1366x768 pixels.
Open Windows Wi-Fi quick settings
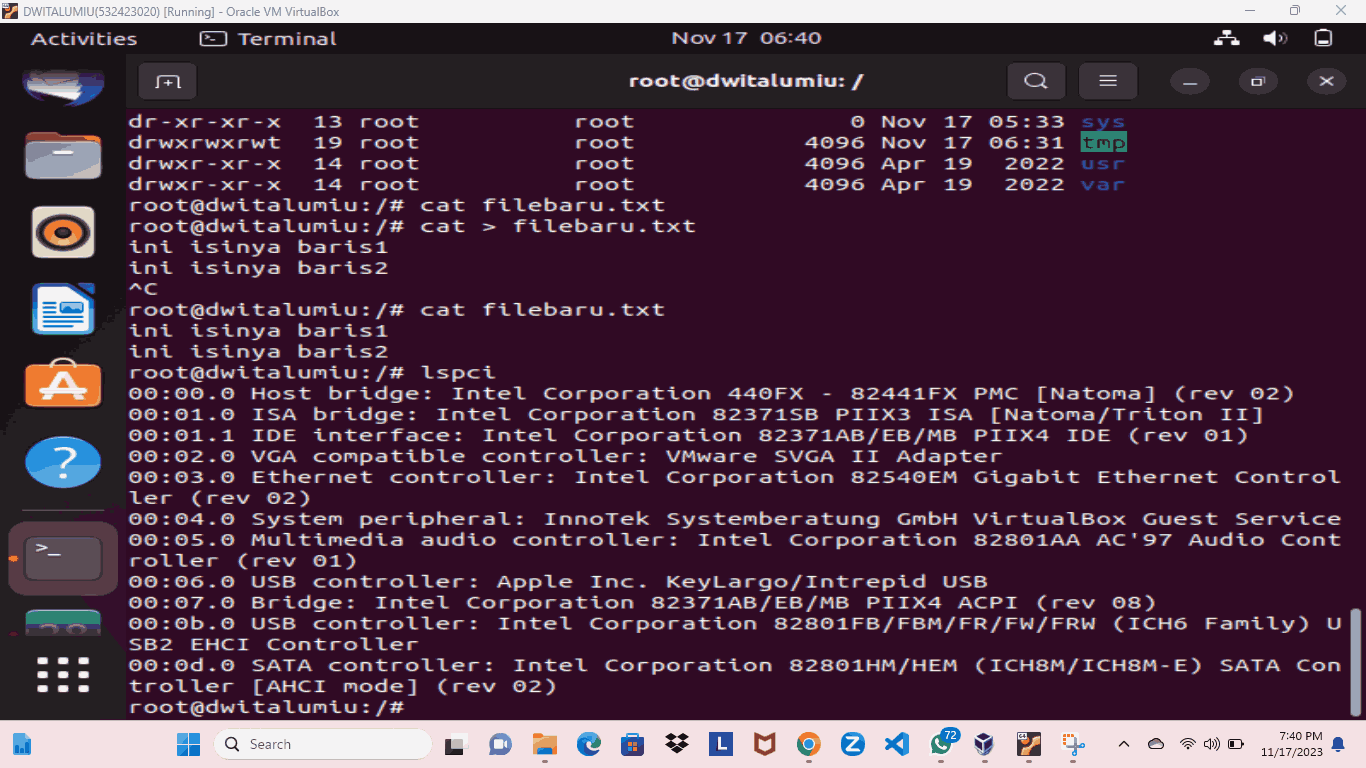tap(1188, 744)
